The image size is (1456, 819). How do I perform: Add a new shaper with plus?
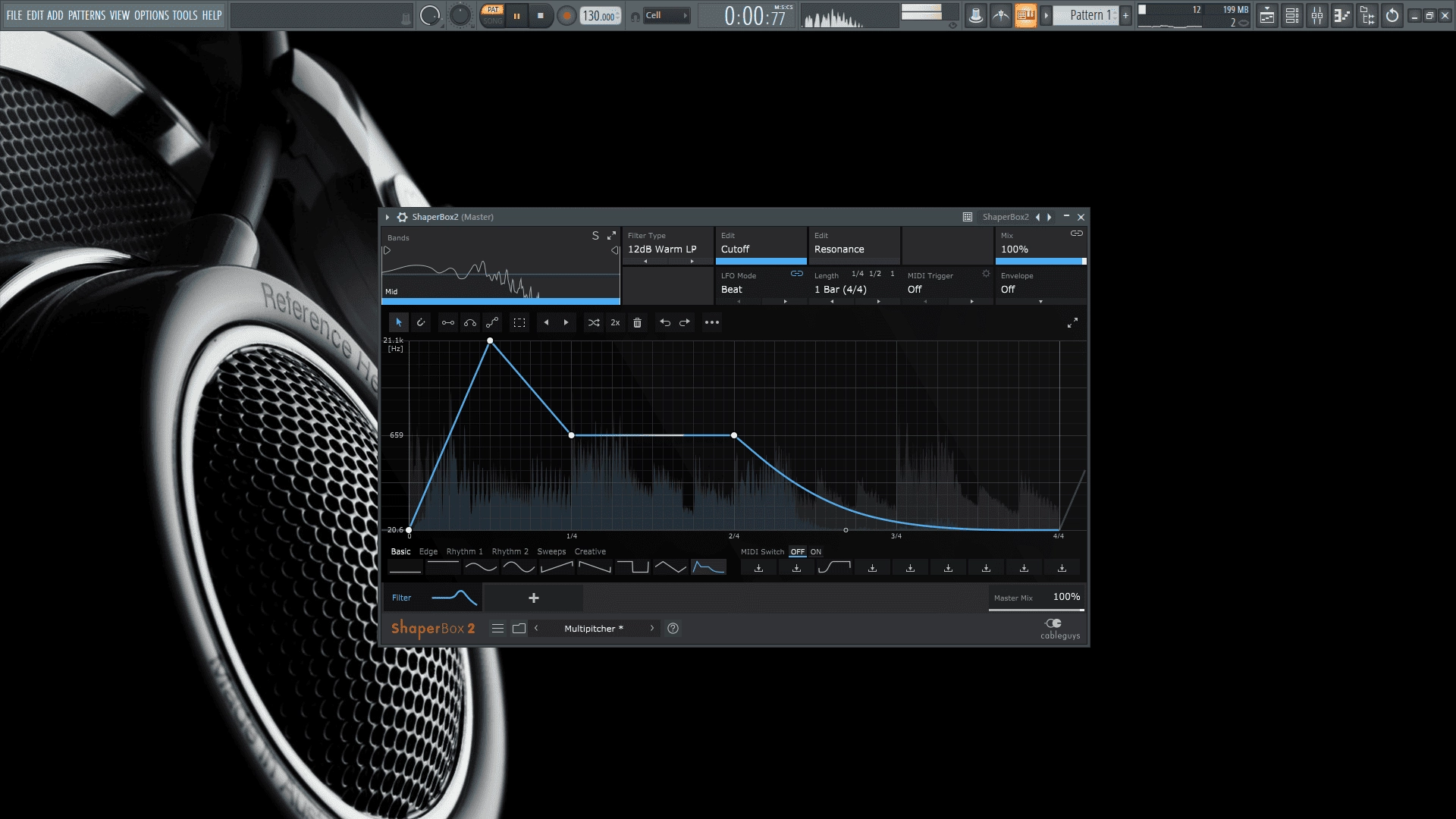tap(533, 598)
